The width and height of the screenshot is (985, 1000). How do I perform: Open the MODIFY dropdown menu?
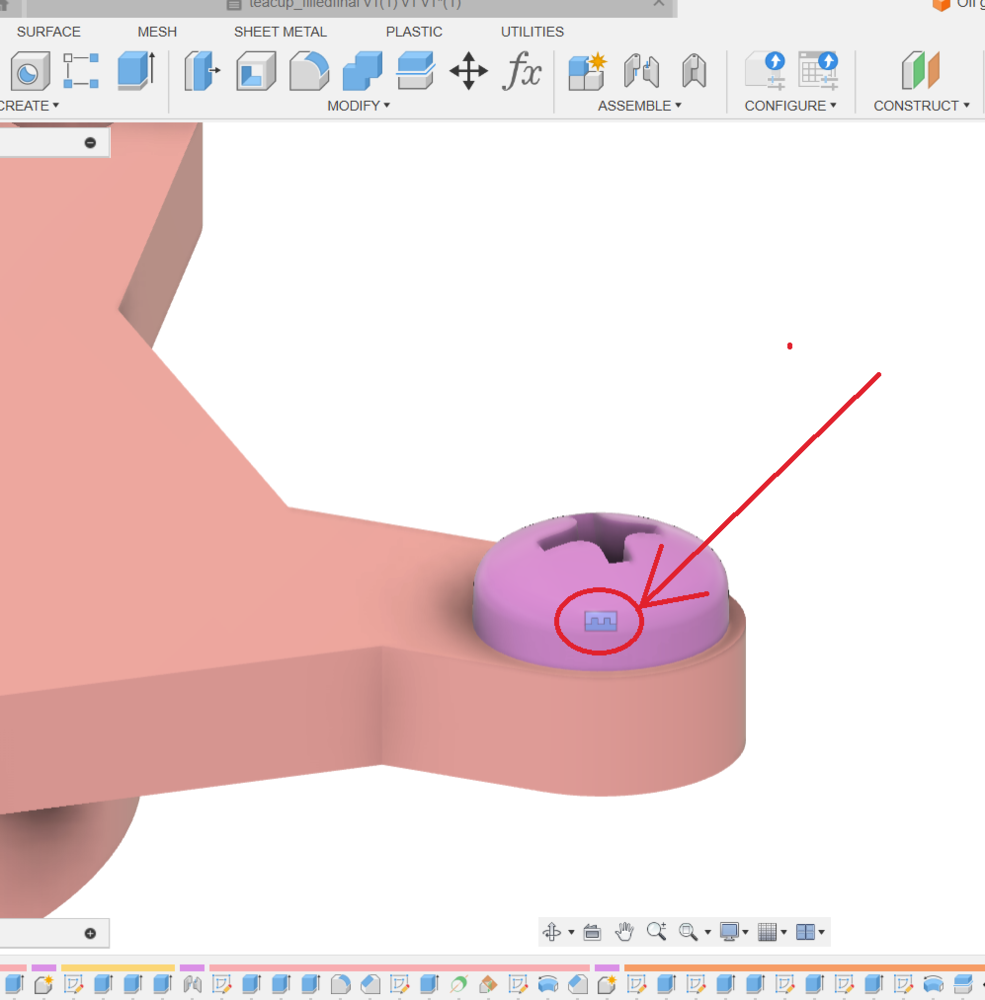coord(358,105)
